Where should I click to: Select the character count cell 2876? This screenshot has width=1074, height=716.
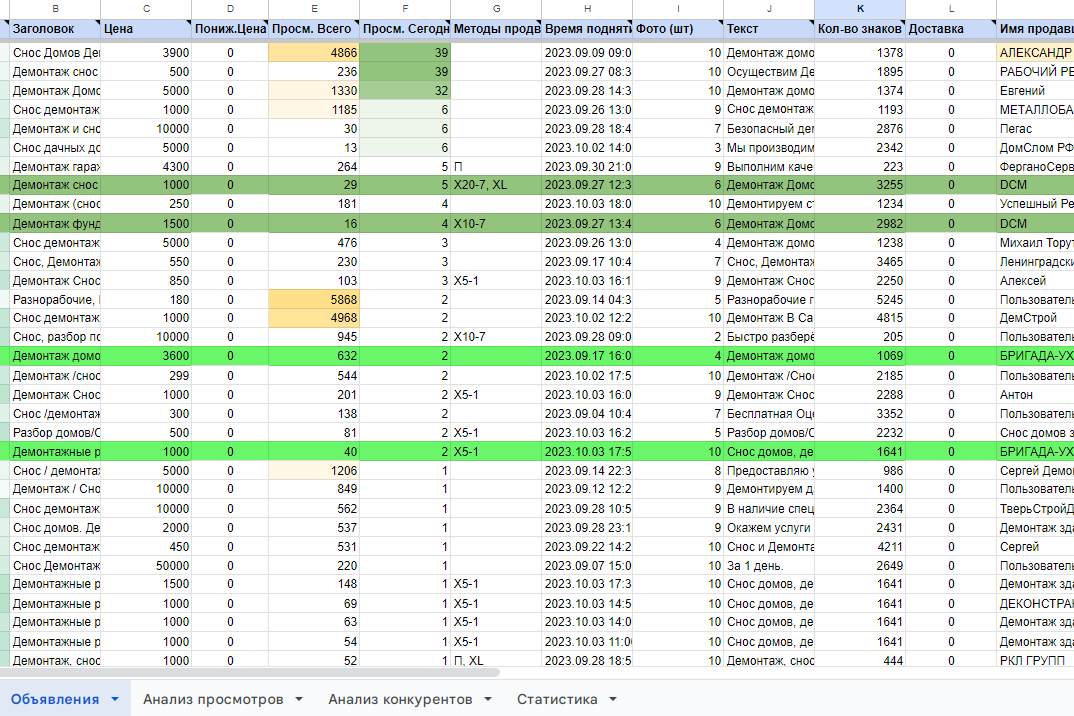860,129
